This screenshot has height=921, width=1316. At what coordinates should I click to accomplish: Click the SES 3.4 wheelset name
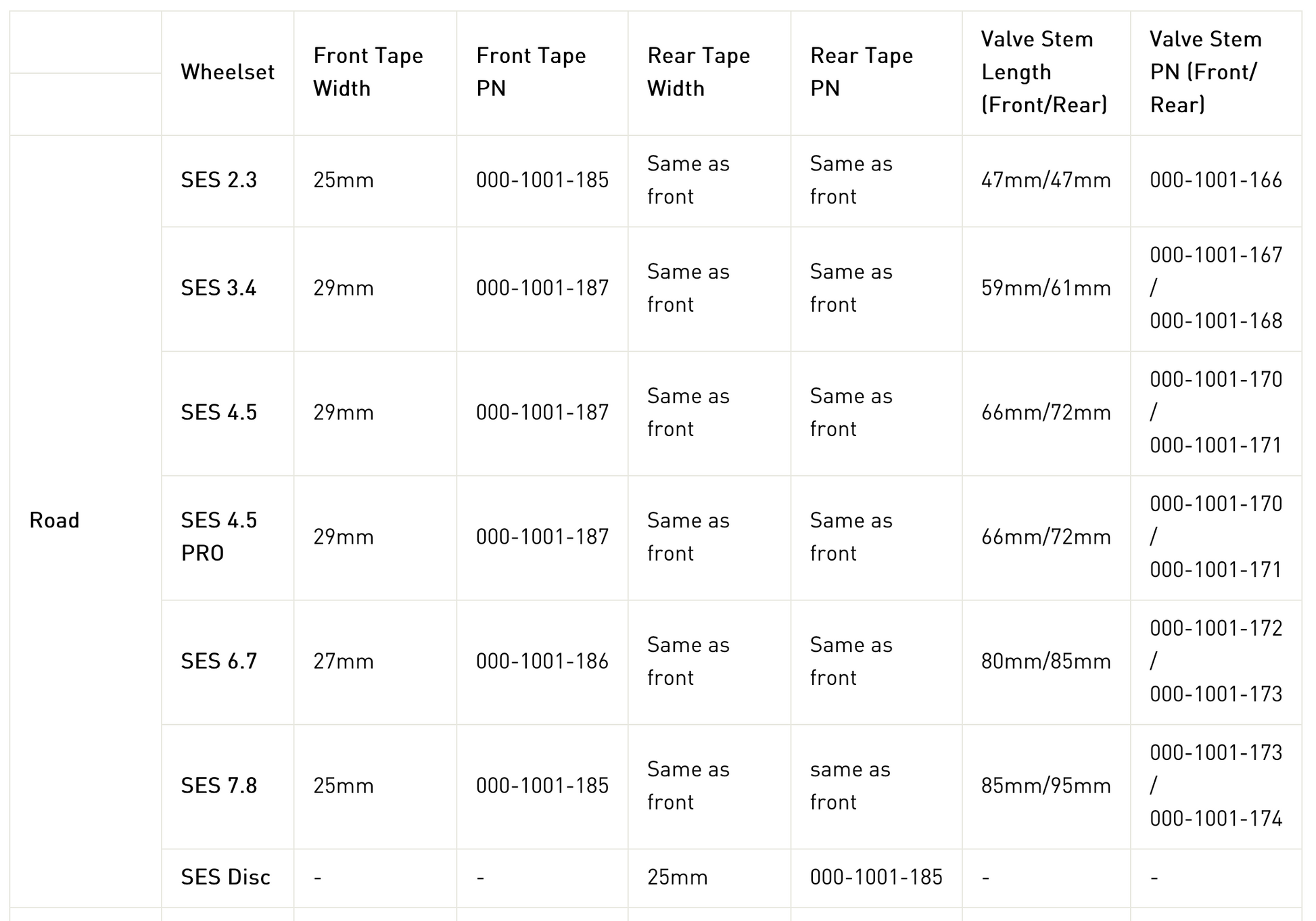(x=219, y=288)
